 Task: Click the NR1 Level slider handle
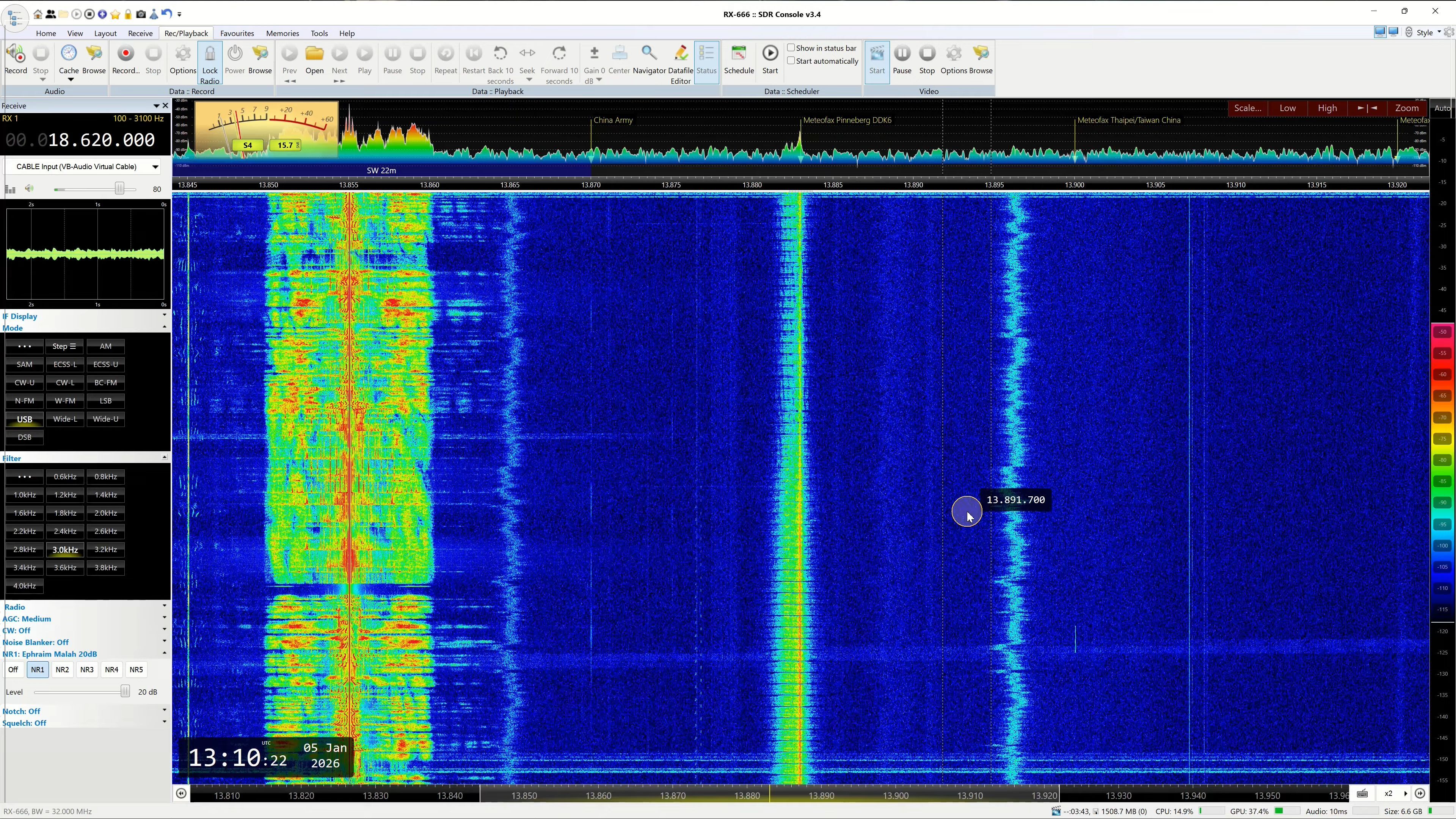click(125, 692)
